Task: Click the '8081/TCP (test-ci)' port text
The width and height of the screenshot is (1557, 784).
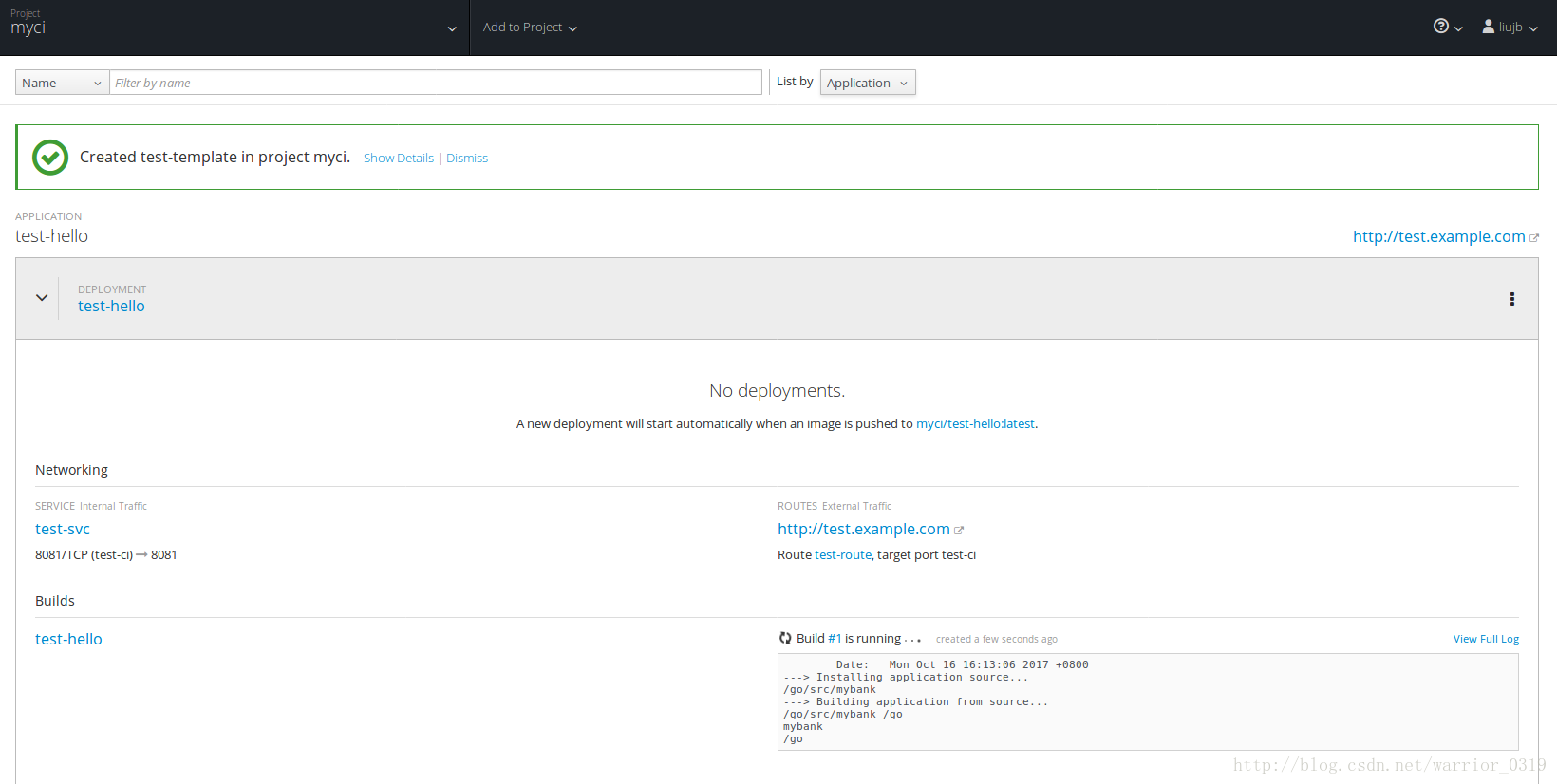Action: (x=84, y=555)
